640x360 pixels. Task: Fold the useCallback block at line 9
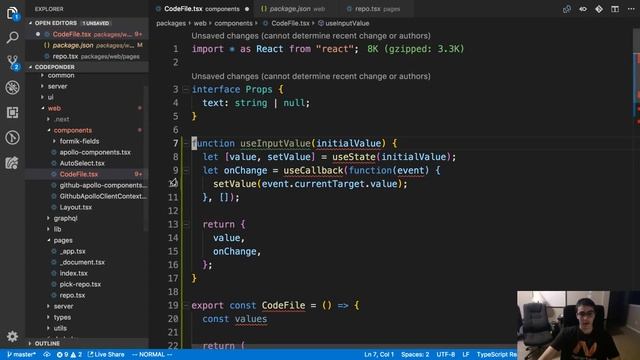186,170
